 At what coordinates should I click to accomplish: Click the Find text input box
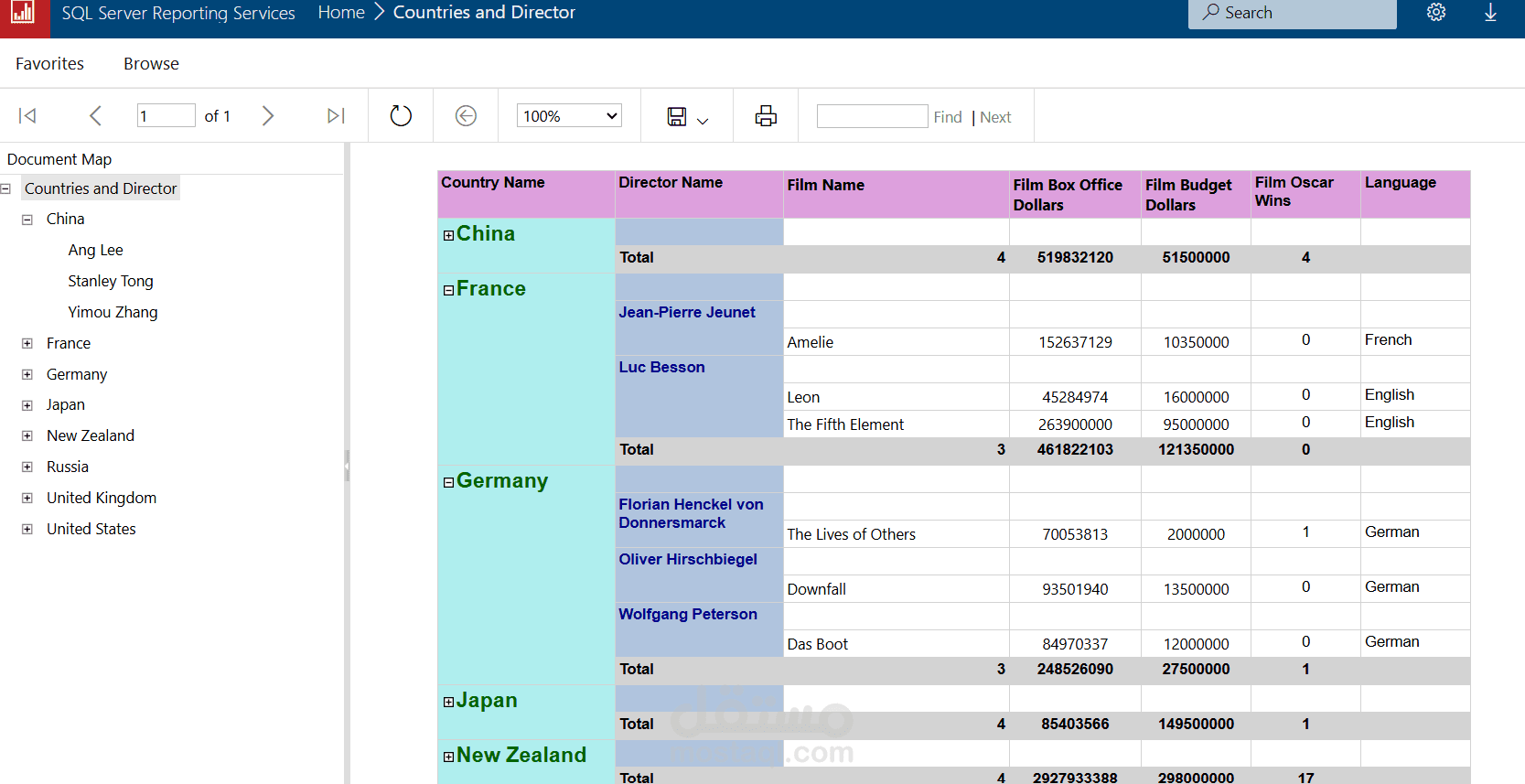872,116
